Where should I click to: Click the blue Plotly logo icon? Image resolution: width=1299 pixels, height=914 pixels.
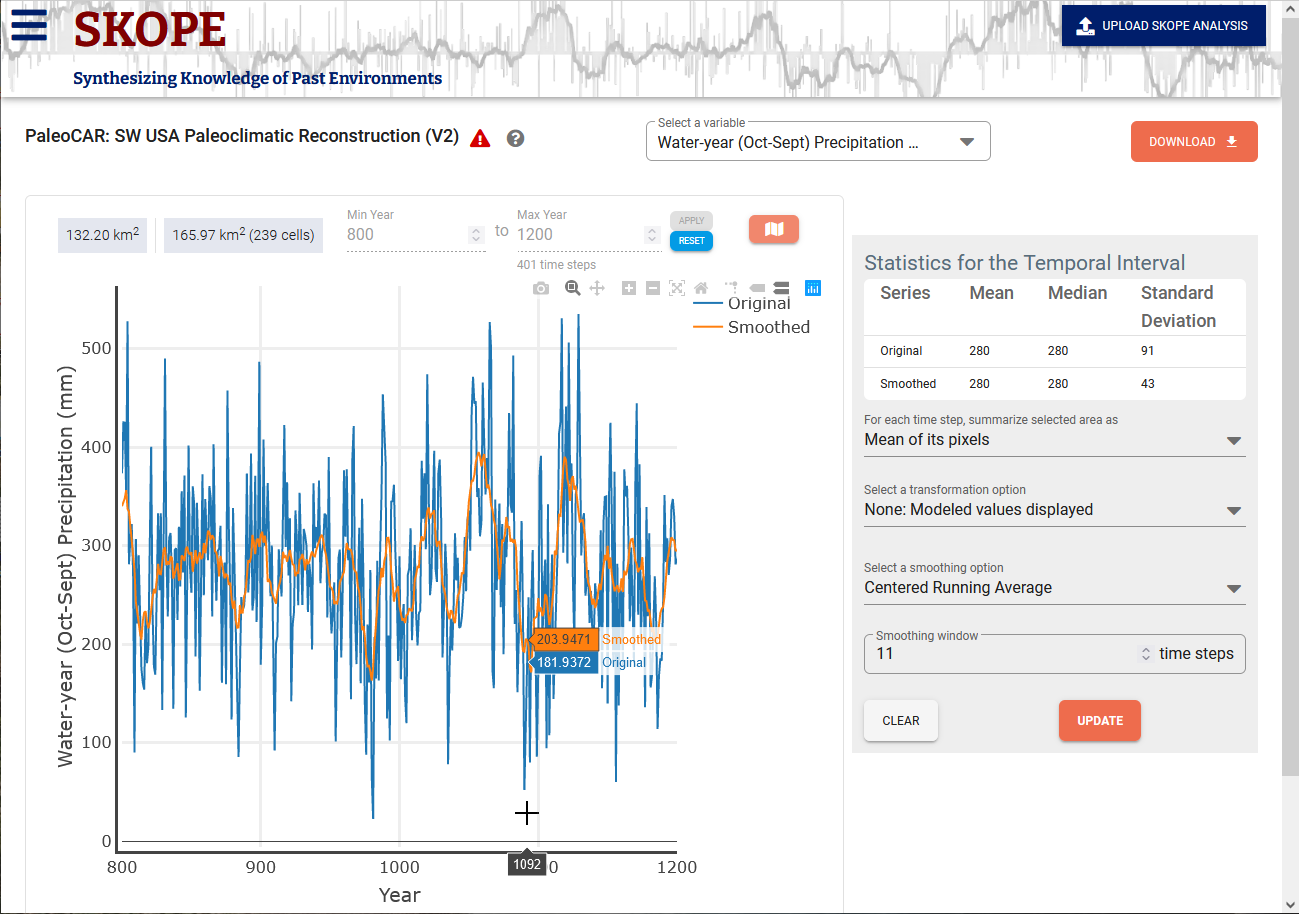coord(813,288)
